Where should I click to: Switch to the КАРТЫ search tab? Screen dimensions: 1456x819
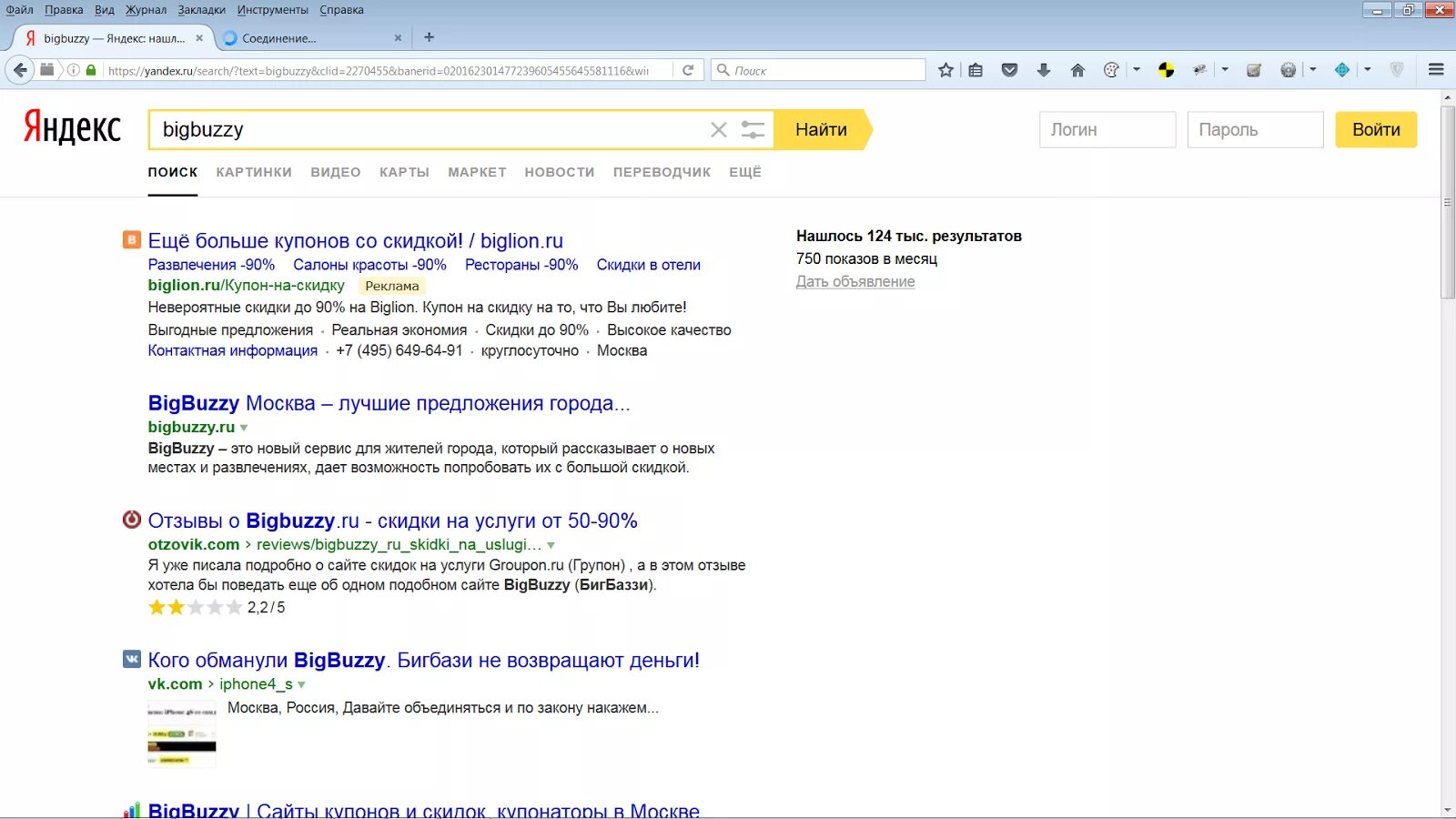tap(404, 172)
